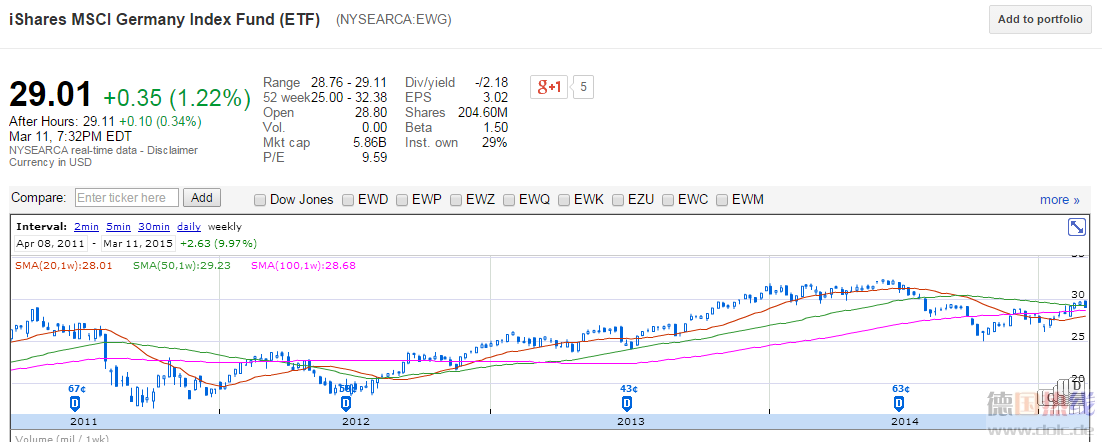This screenshot has width=1102, height=442.
Task: Open the 63¢ dividend marker in 2014
Action: (898, 403)
